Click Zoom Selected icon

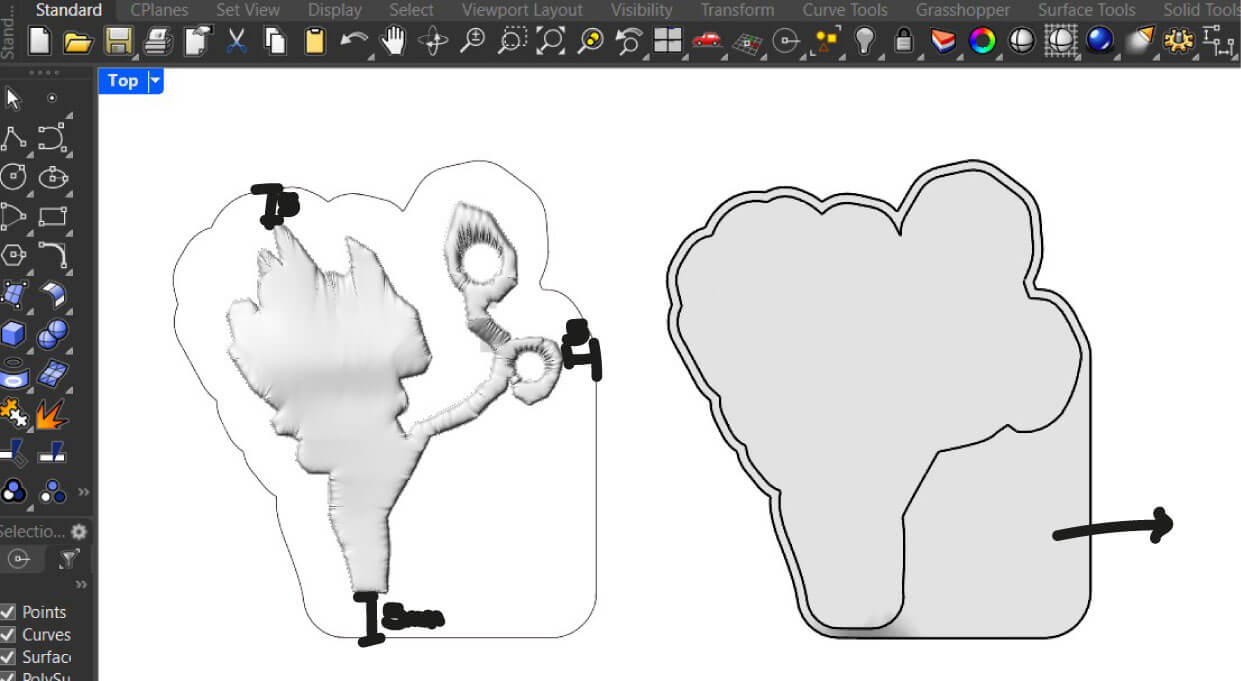(x=591, y=41)
